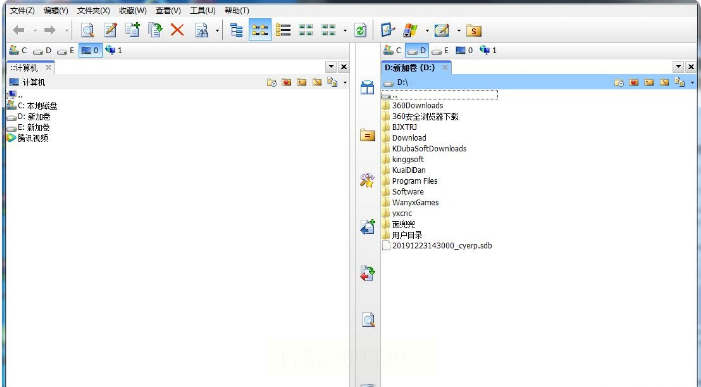Click the view file magnifier icon
701x387 pixels.
88,30
